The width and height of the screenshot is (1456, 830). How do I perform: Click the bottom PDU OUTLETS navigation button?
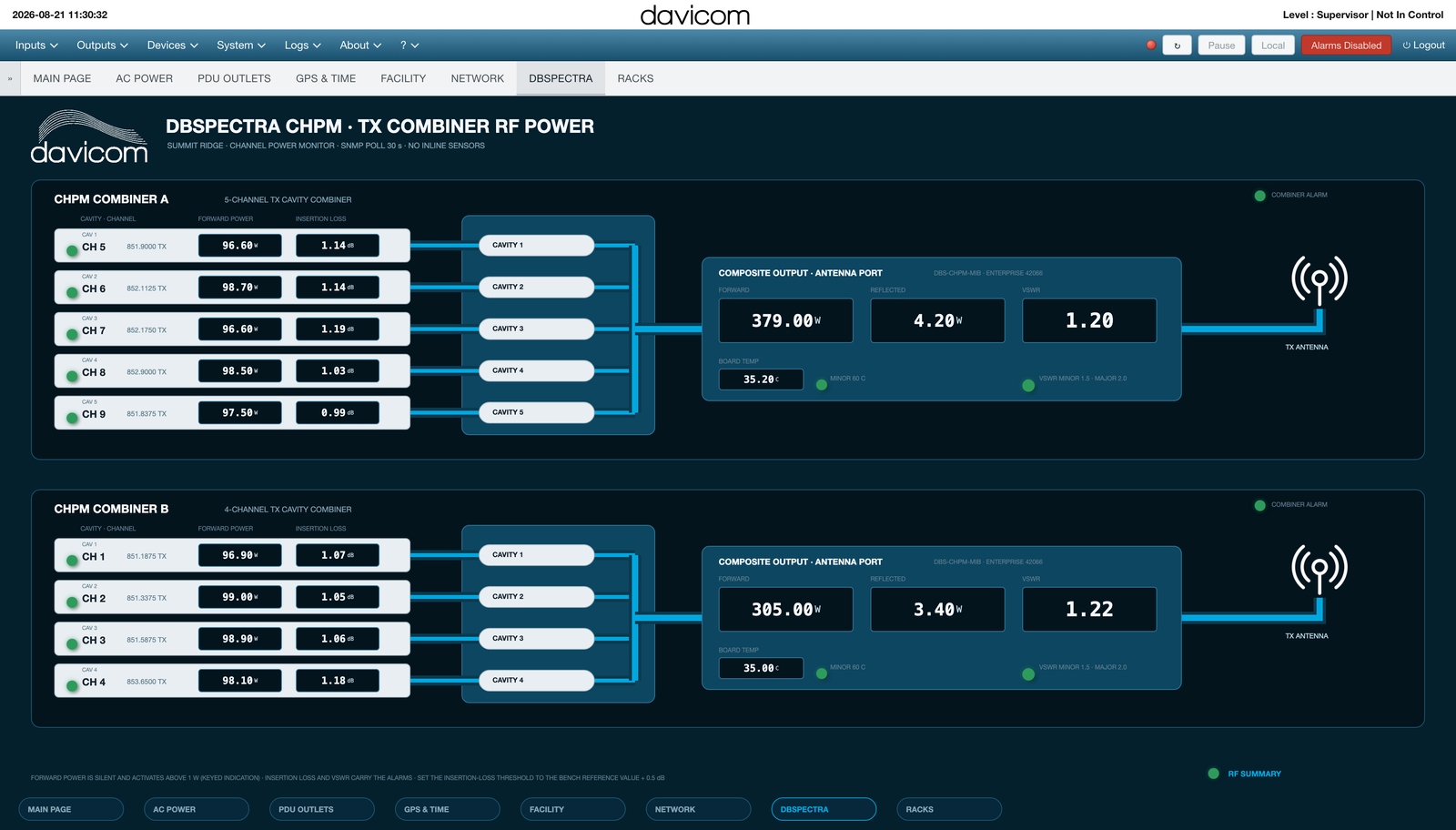(x=321, y=809)
